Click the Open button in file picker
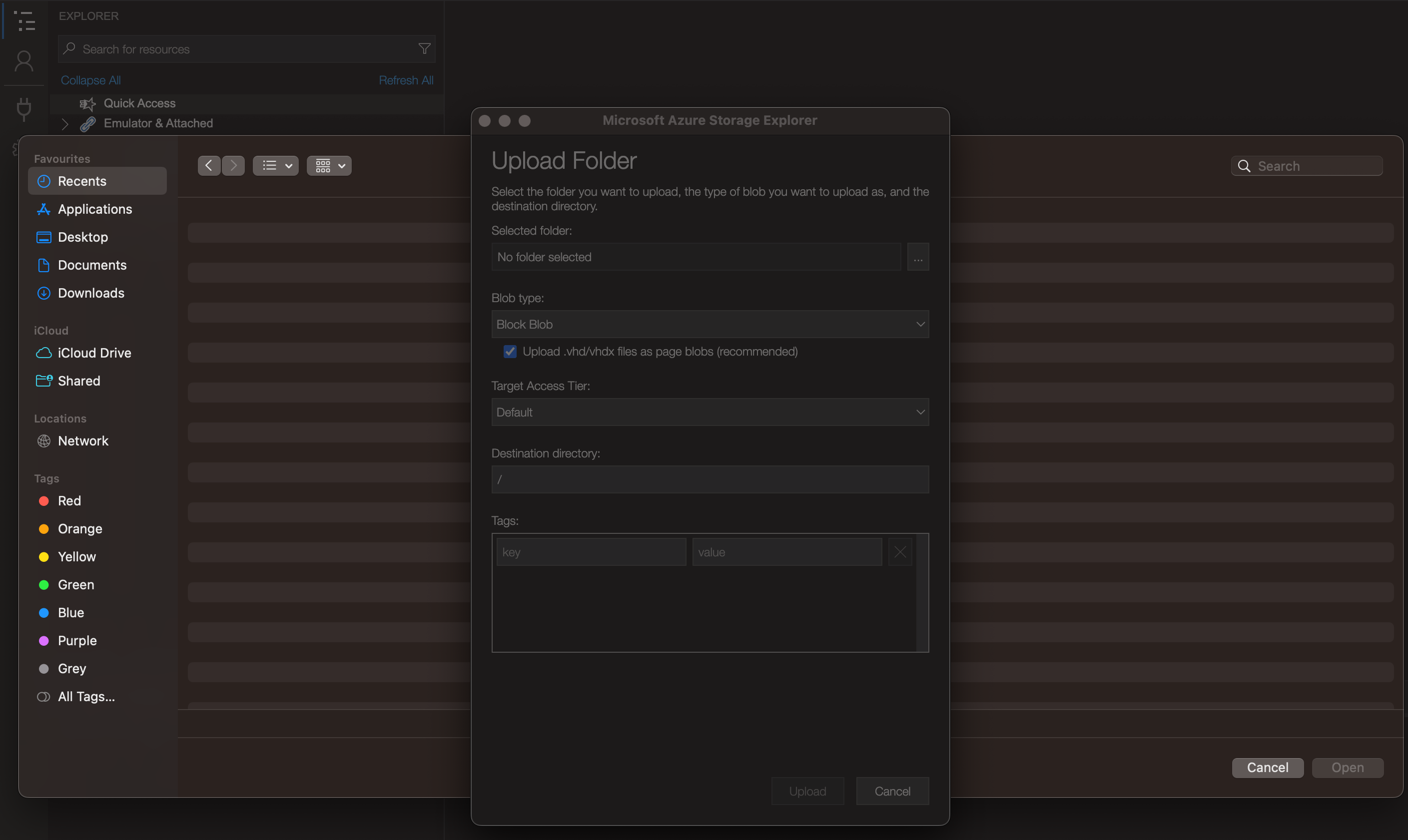Image resolution: width=1408 pixels, height=840 pixels. point(1348,768)
